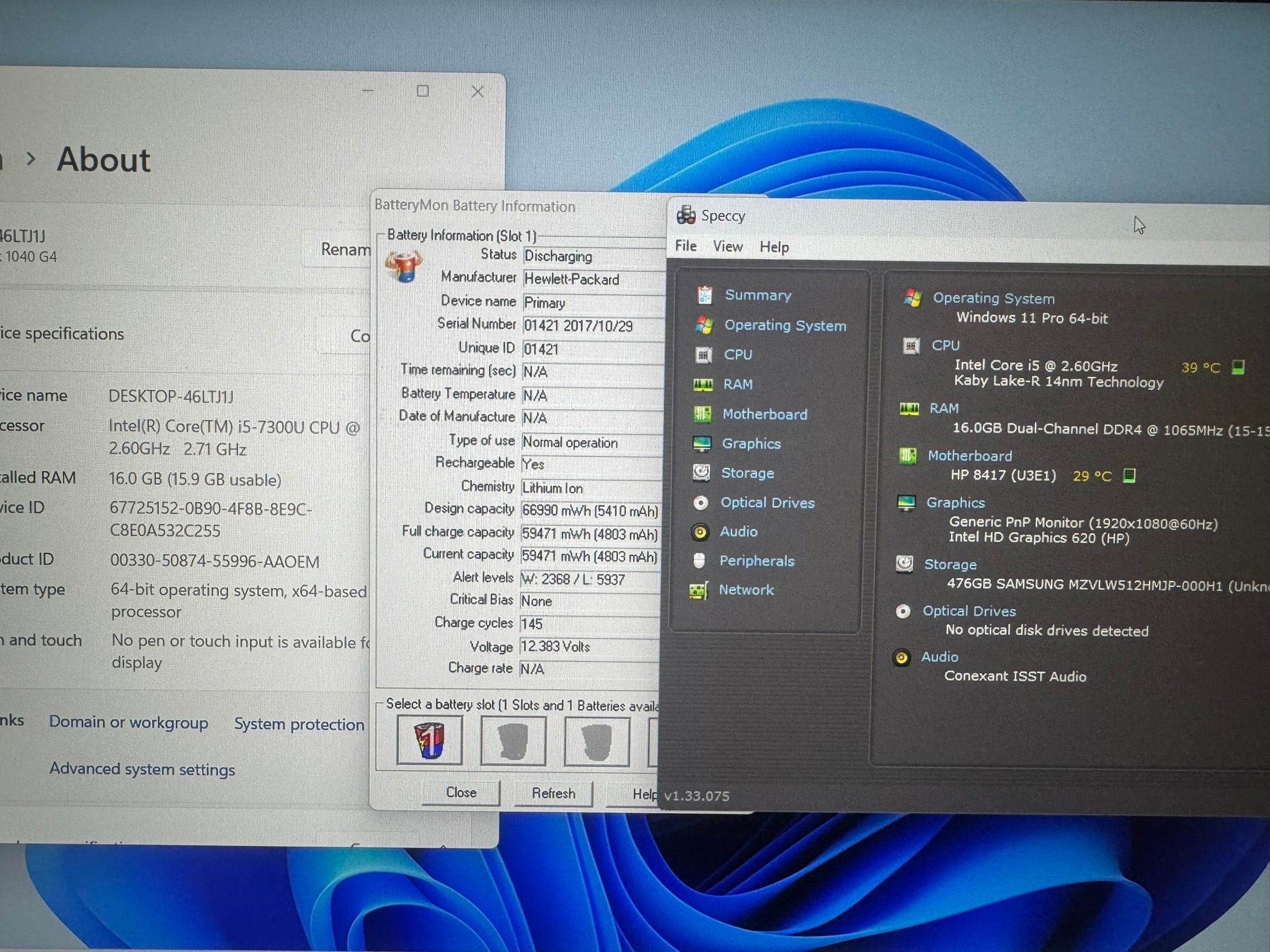Click the Design capacity value 66990 mWh

coord(591,511)
